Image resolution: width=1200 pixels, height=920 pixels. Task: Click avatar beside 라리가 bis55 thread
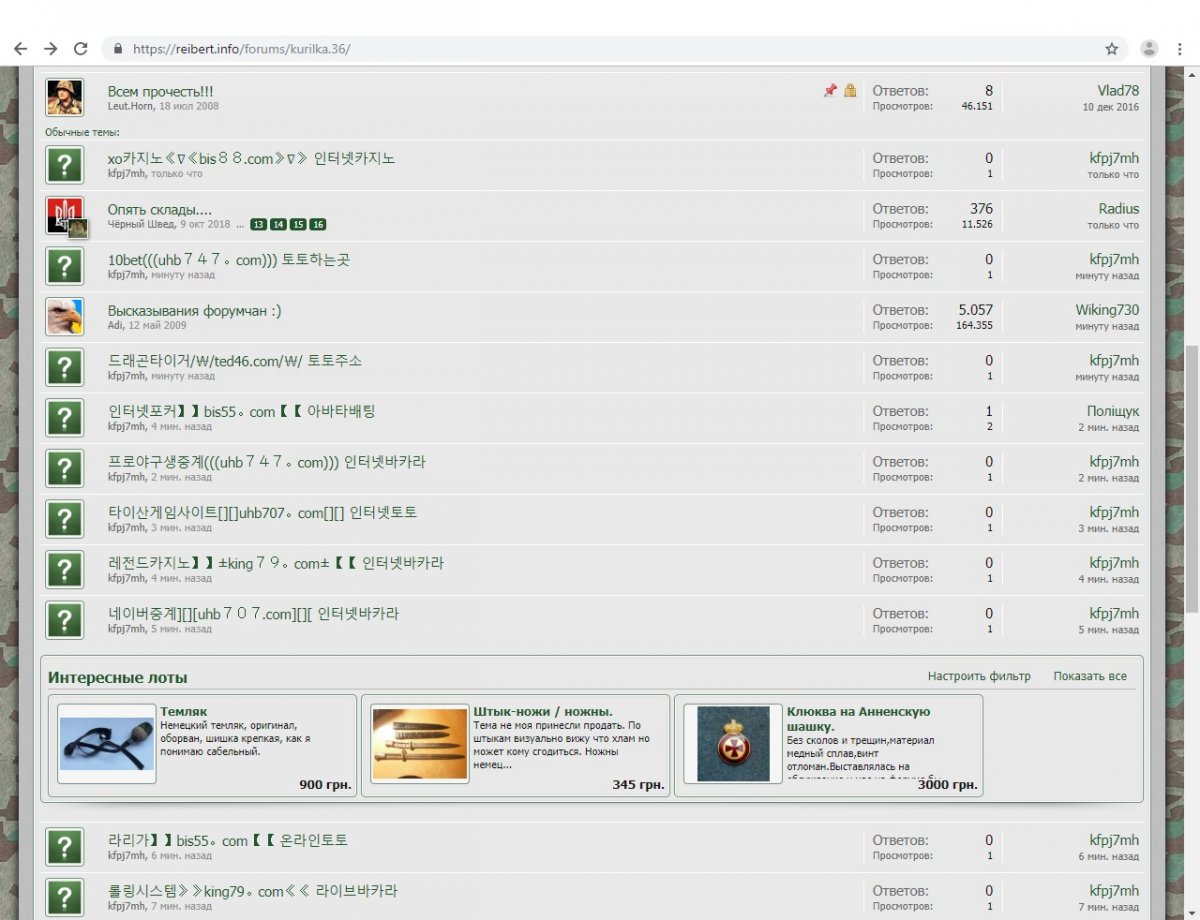click(65, 847)
